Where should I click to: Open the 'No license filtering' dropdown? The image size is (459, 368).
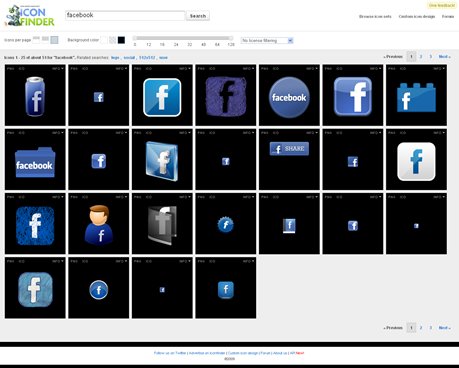(267, 40)
